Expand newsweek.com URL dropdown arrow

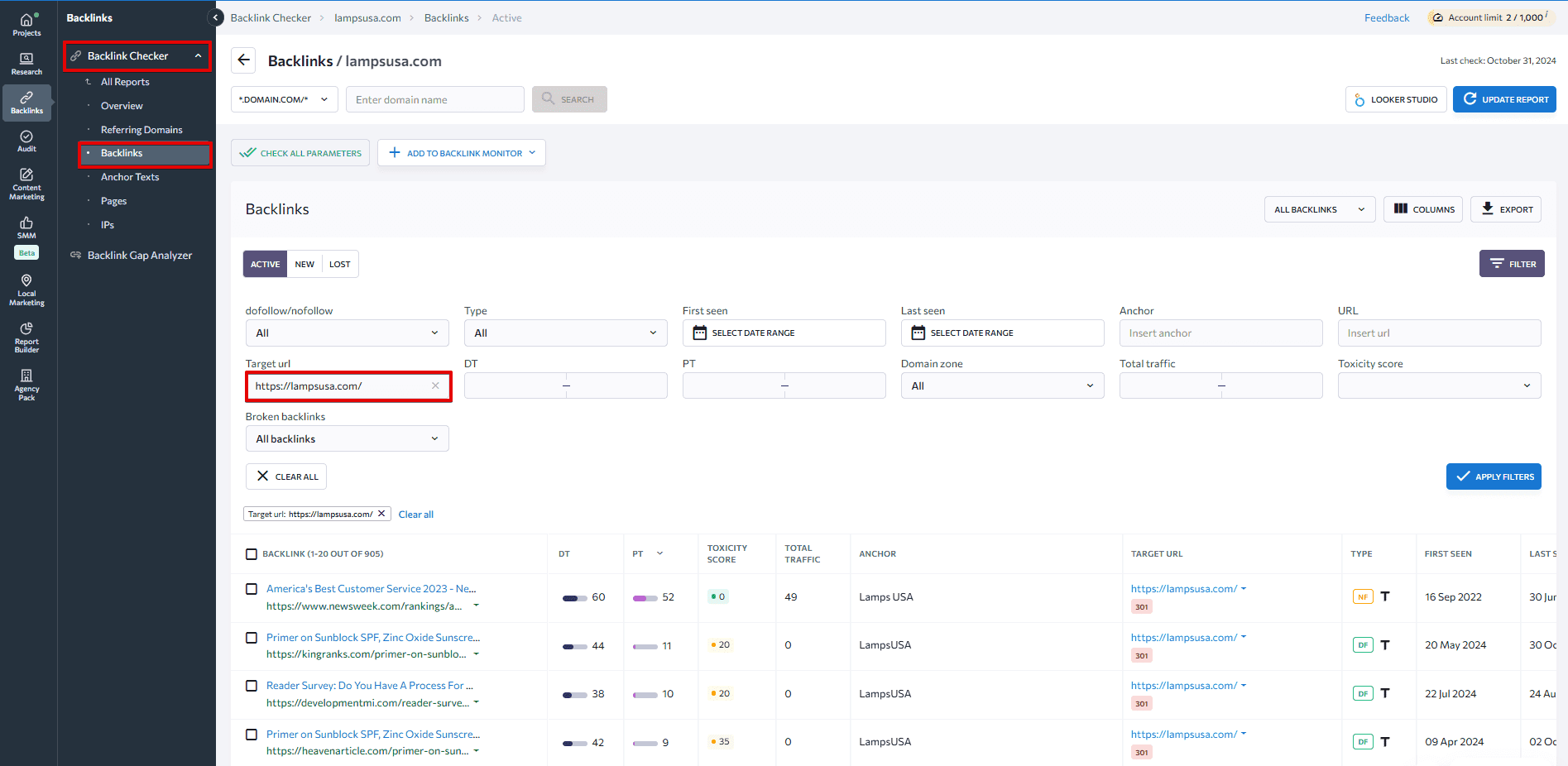pos(476,606)
